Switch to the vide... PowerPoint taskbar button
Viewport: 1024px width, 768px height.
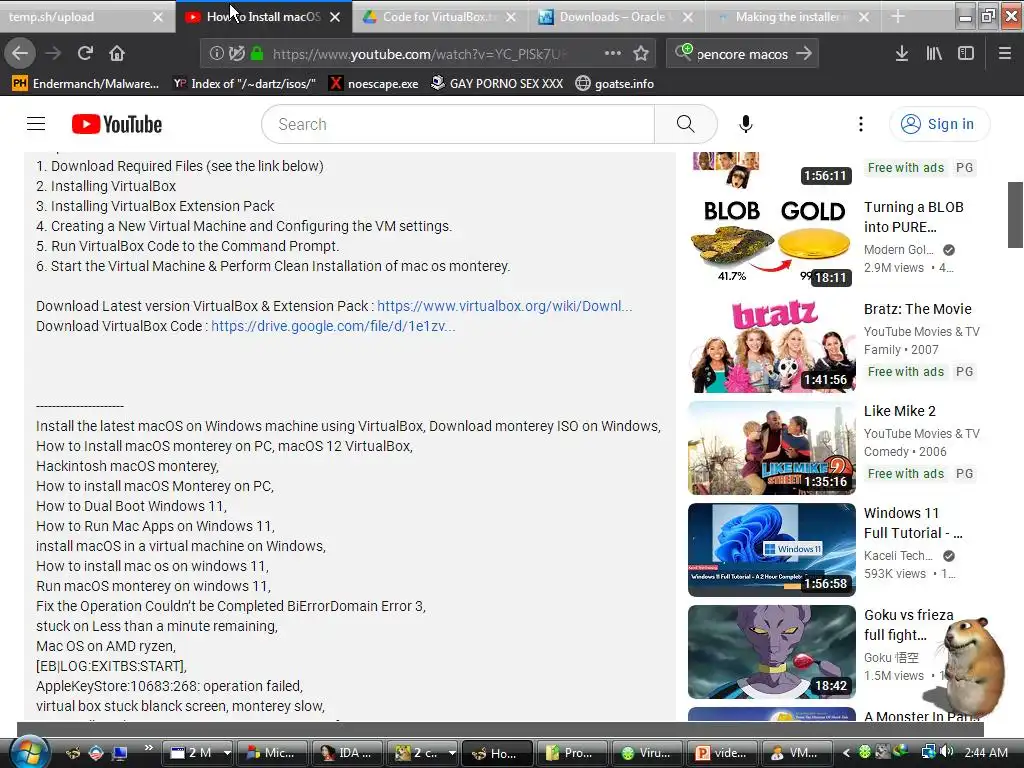tap(722, 753)
